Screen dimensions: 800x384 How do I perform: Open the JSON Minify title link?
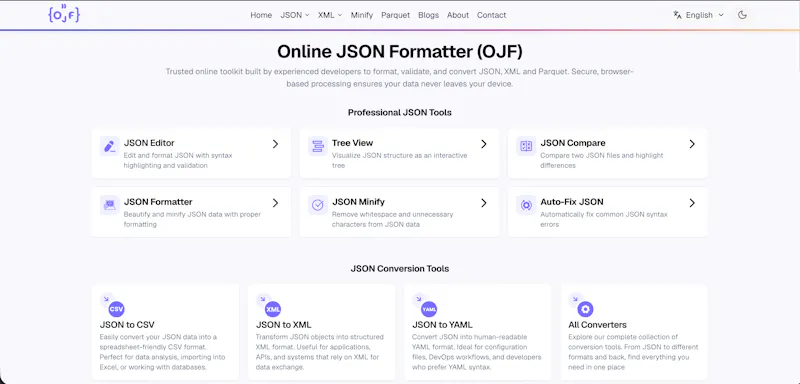358,202
